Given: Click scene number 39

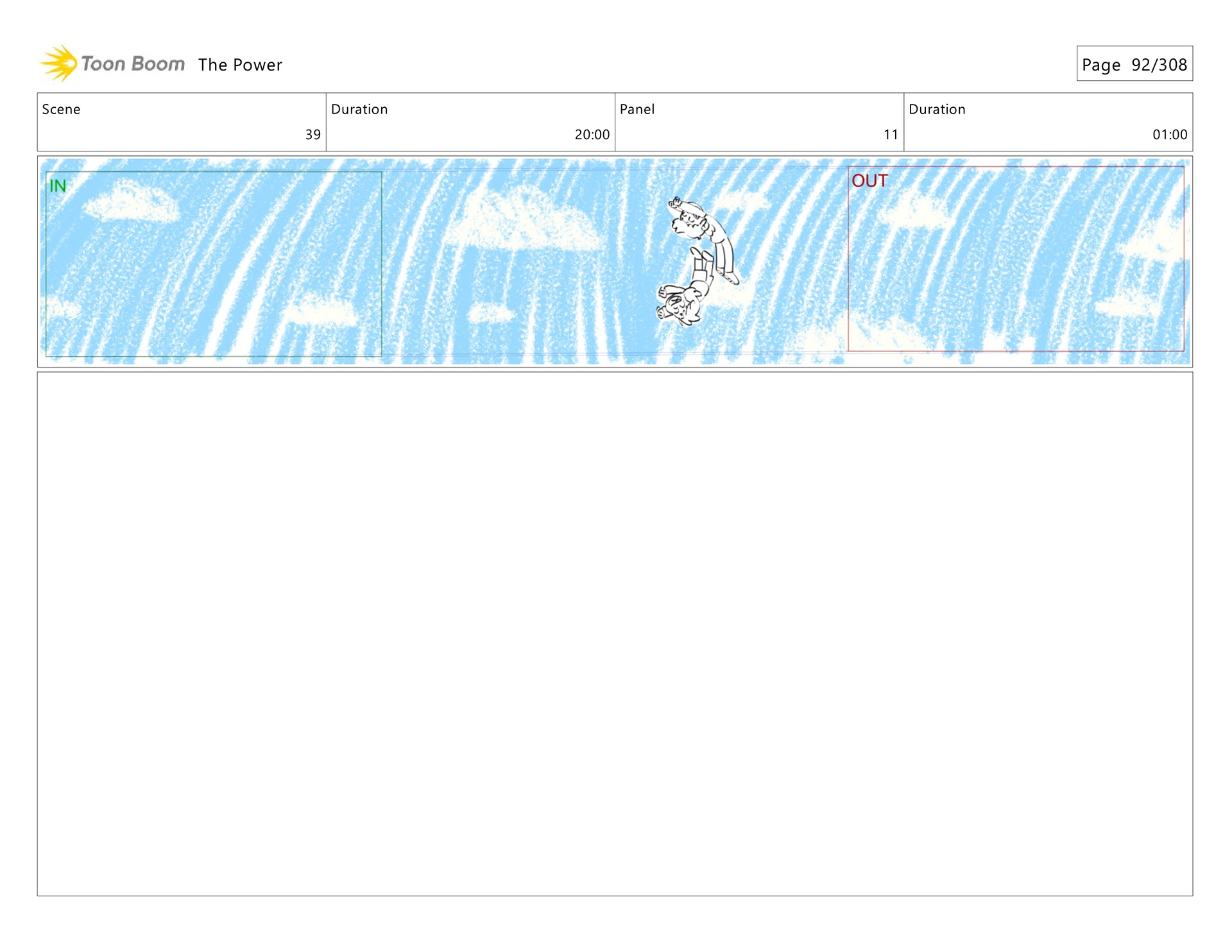Looking at the screenshot, I should pos(312,135).
